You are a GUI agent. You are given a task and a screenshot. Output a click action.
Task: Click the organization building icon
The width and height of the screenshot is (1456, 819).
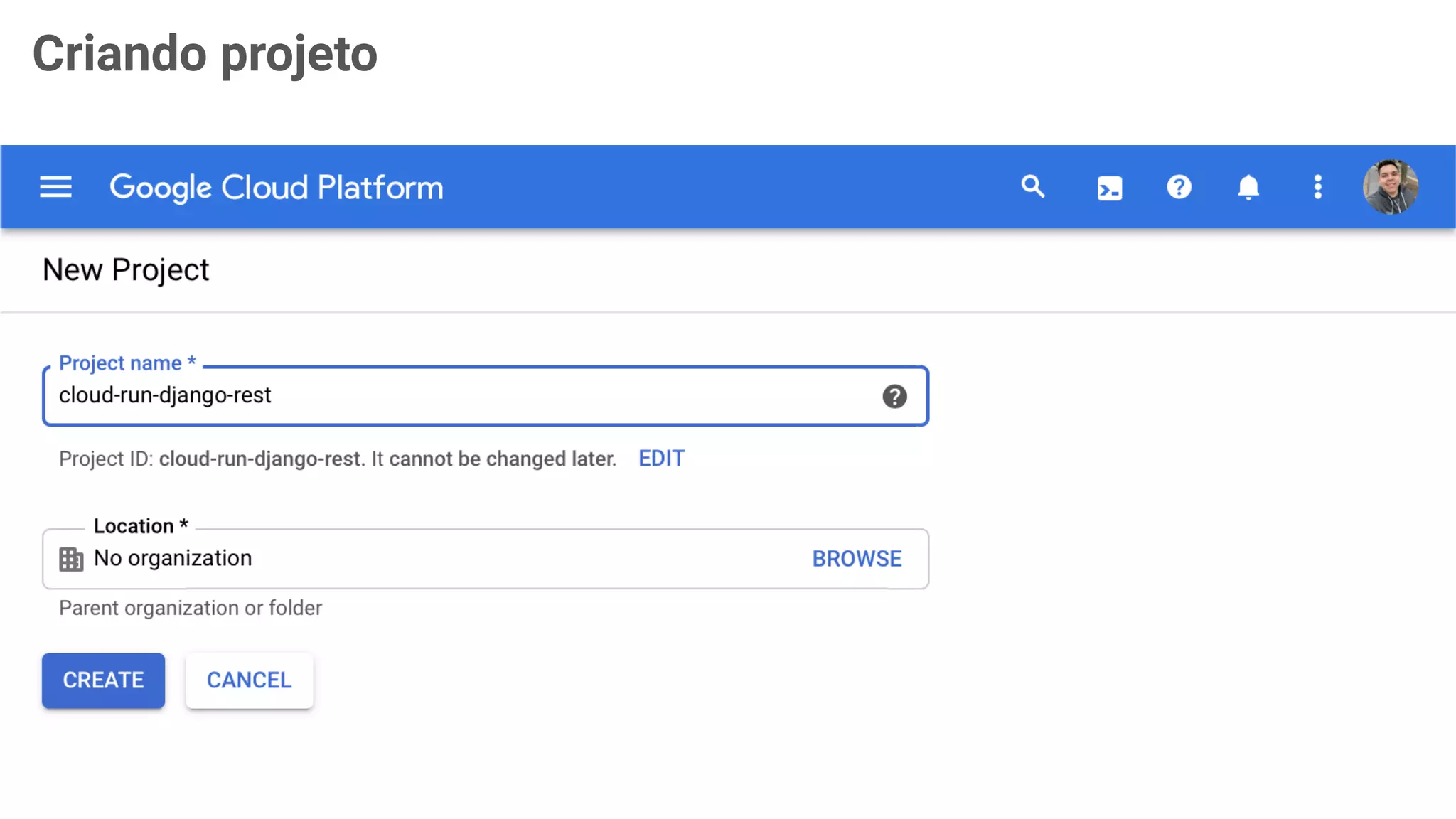pos(71,559)
